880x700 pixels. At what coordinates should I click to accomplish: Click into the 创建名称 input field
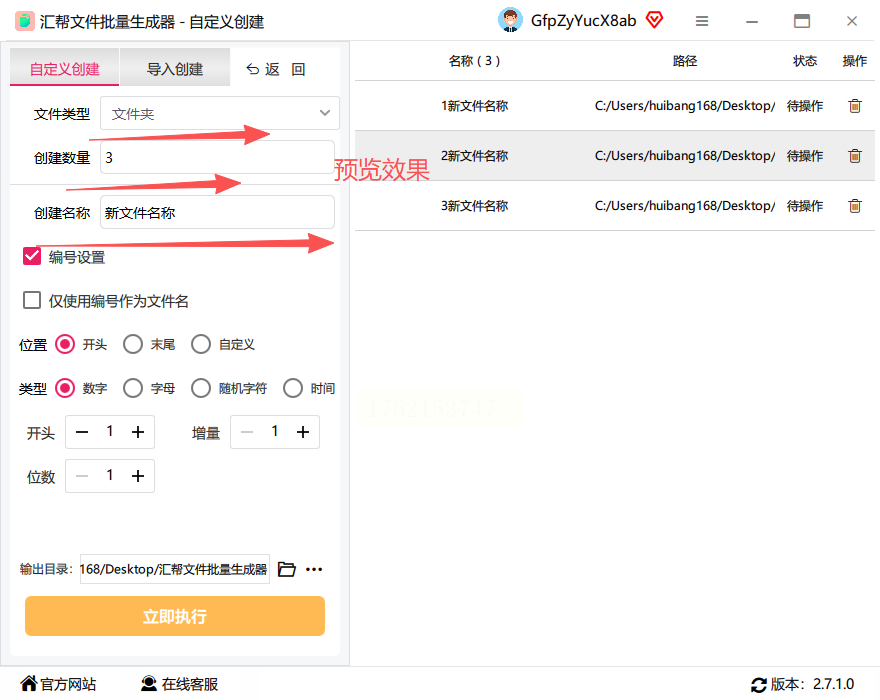(218, 212)
